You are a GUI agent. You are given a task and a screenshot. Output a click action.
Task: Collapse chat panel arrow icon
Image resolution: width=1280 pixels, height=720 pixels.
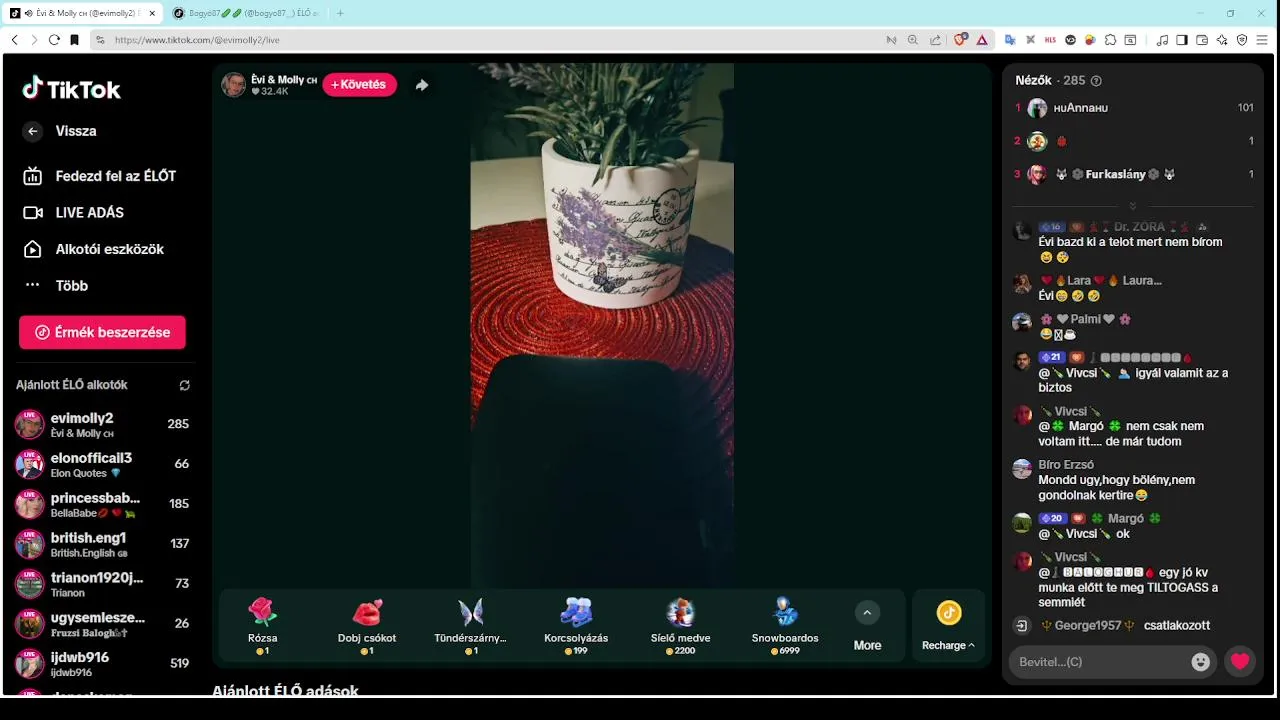click(x=1021, y=626)
